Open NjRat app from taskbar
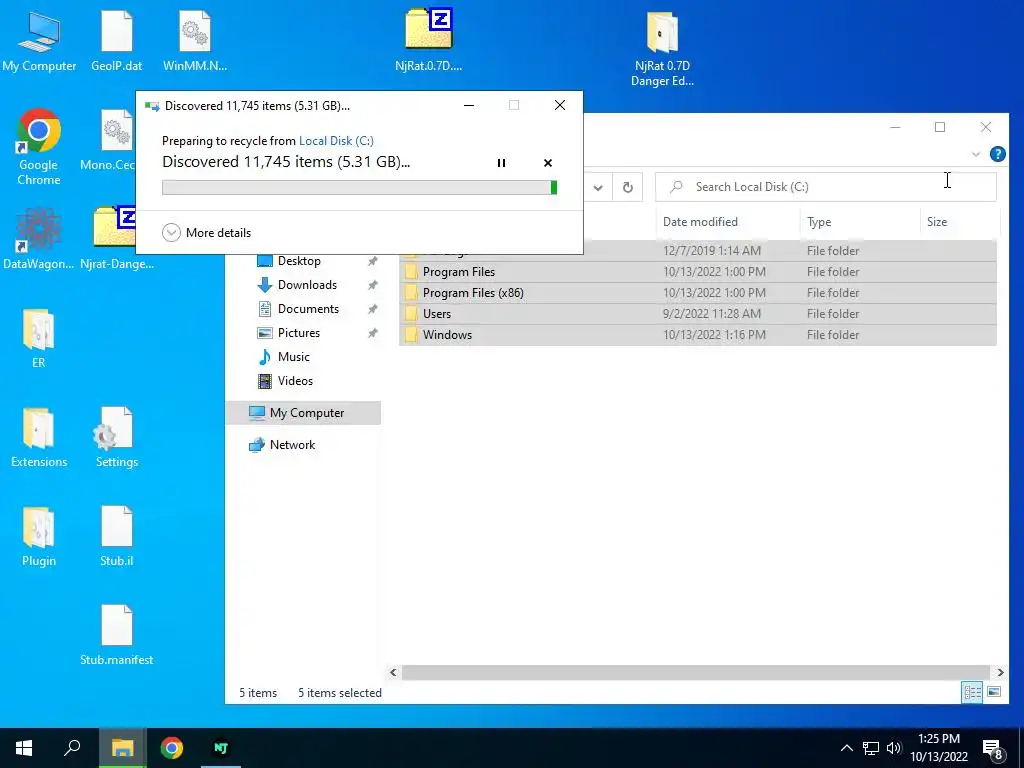Image resolution: width=1024 pixels, height=768 pixels. coord(221,748)
